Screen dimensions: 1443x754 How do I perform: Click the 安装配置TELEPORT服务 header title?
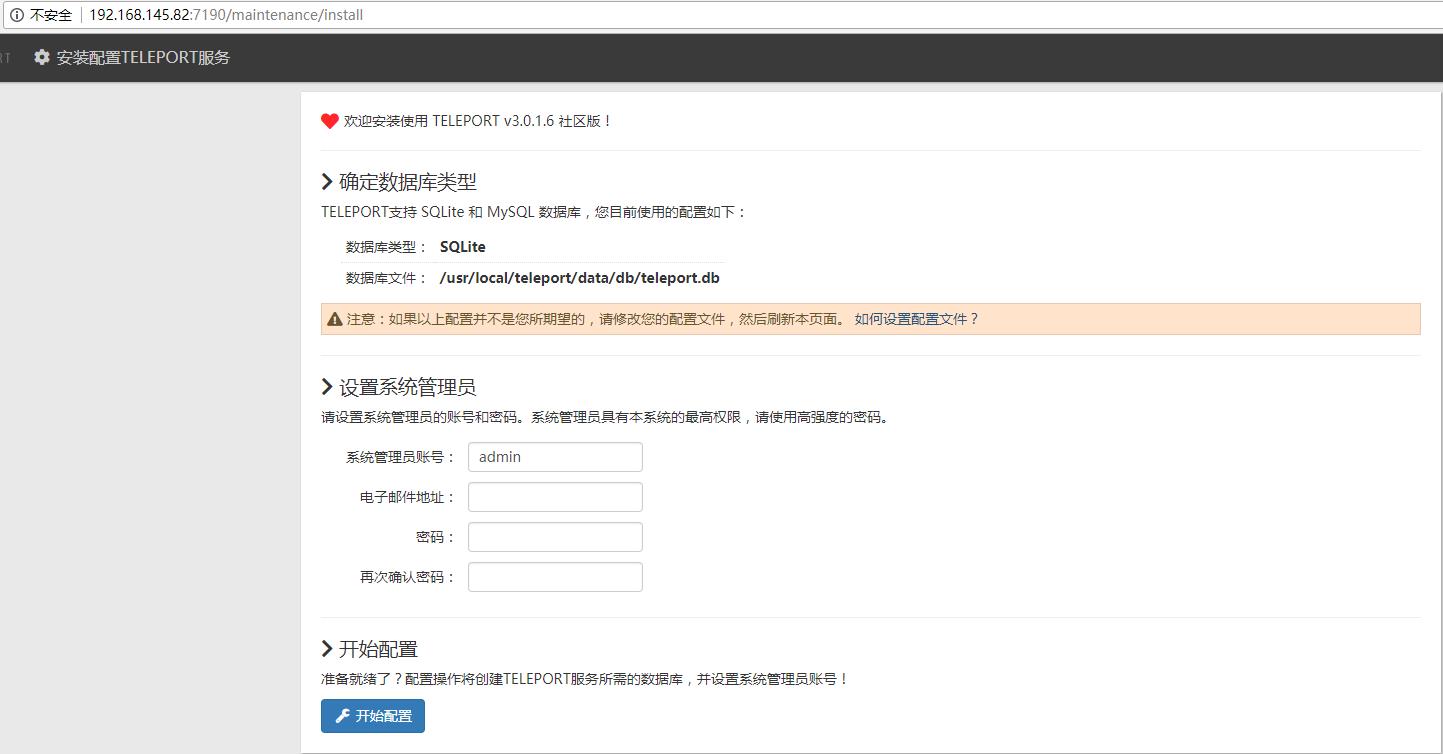point(143,57)
